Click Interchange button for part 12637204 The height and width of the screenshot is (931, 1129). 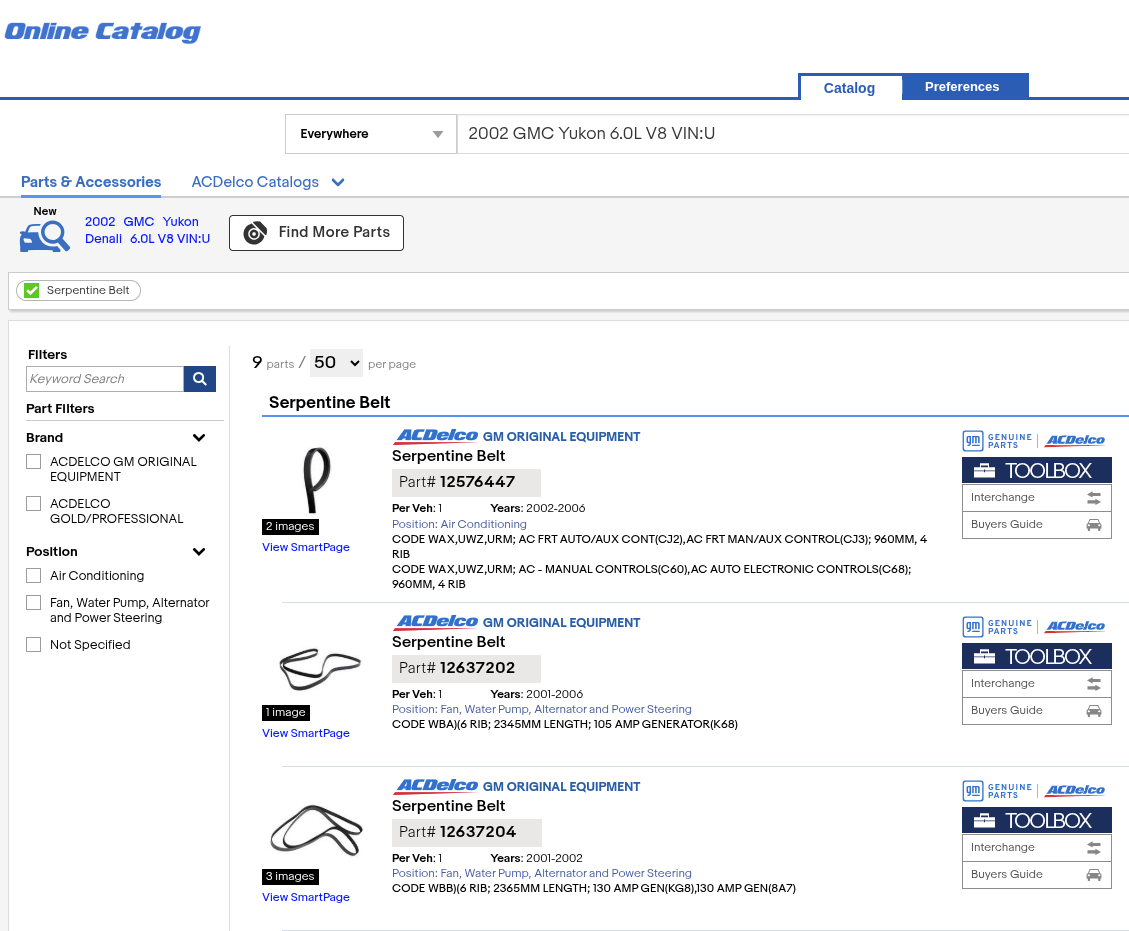1036,847
